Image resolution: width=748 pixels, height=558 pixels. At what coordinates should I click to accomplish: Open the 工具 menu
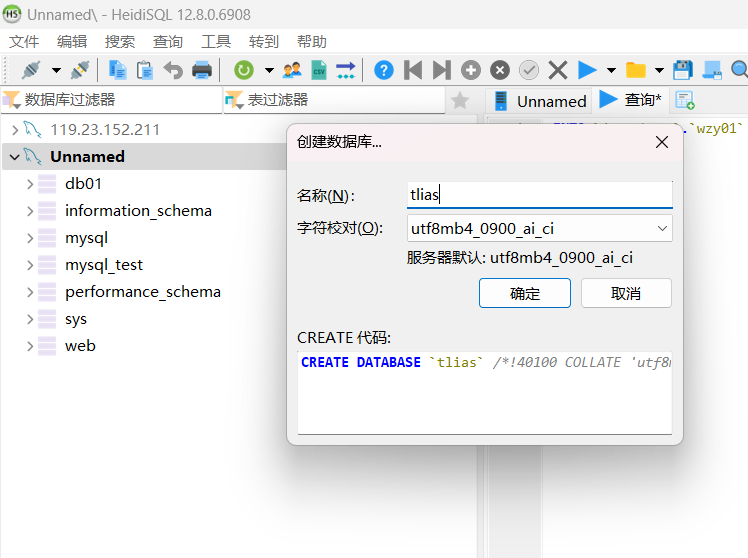coord(216,41)
